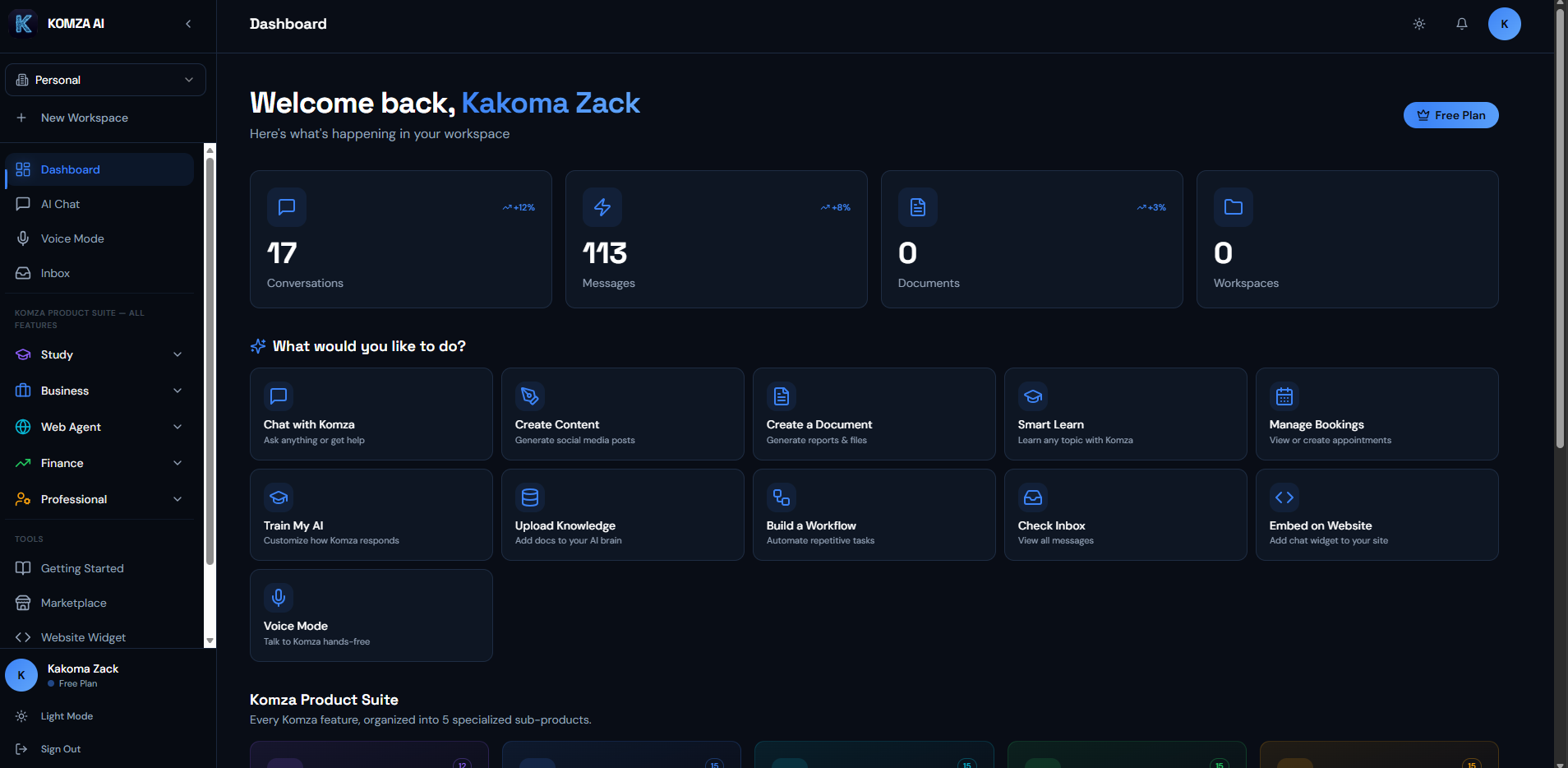Click the sidebar scrollbar thumb
Screen dimensions: 1568x768
click(x=210, y=361)
